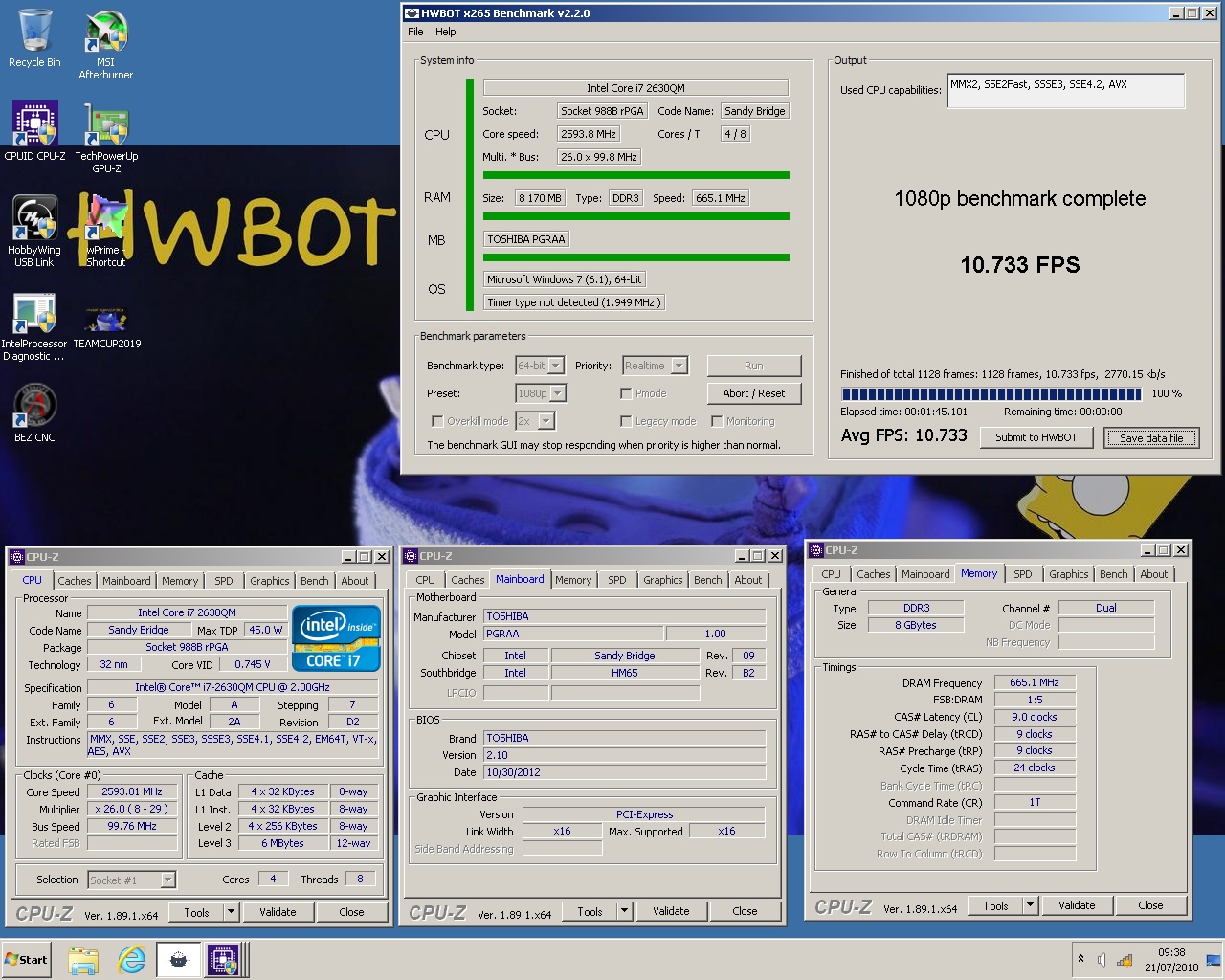Switch to Caches tab in left CPU-Z window
Image resolution: width=1225 pixels, height=980 pixels.
click(74, 581)
